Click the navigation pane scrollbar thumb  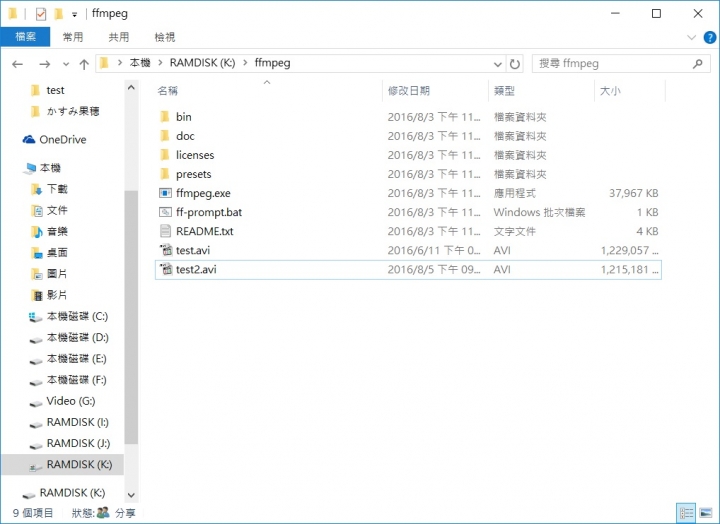pos(131,317)
